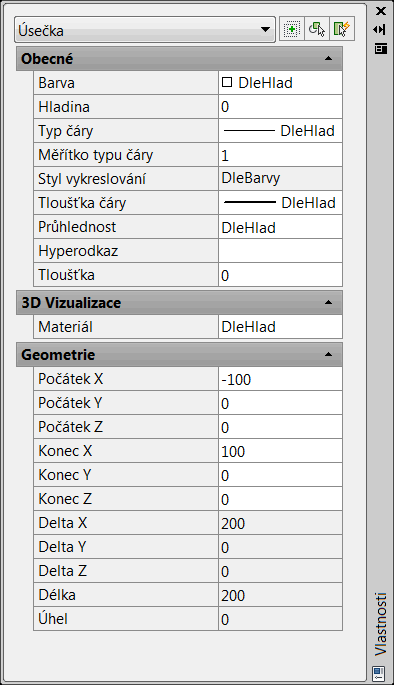The image size is (394, 685).
Task: Collapse the Geometrie section
Action: (x=328, y=354)
